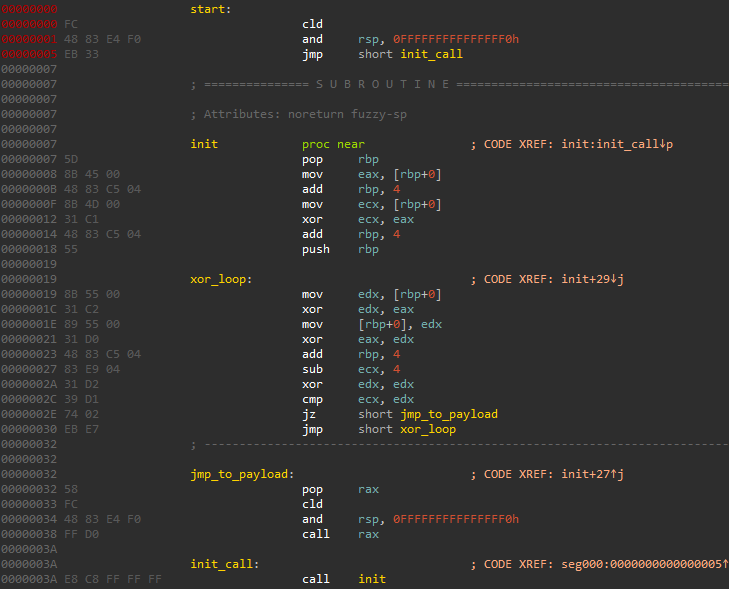Click the start label at the top
729x589 pixels.
pyautogui.click(x=211, y=9)
